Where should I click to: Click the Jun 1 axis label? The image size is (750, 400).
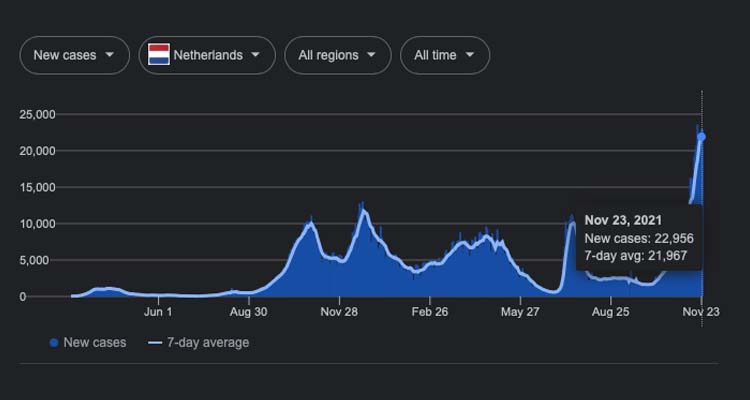(x=158, y=312)
